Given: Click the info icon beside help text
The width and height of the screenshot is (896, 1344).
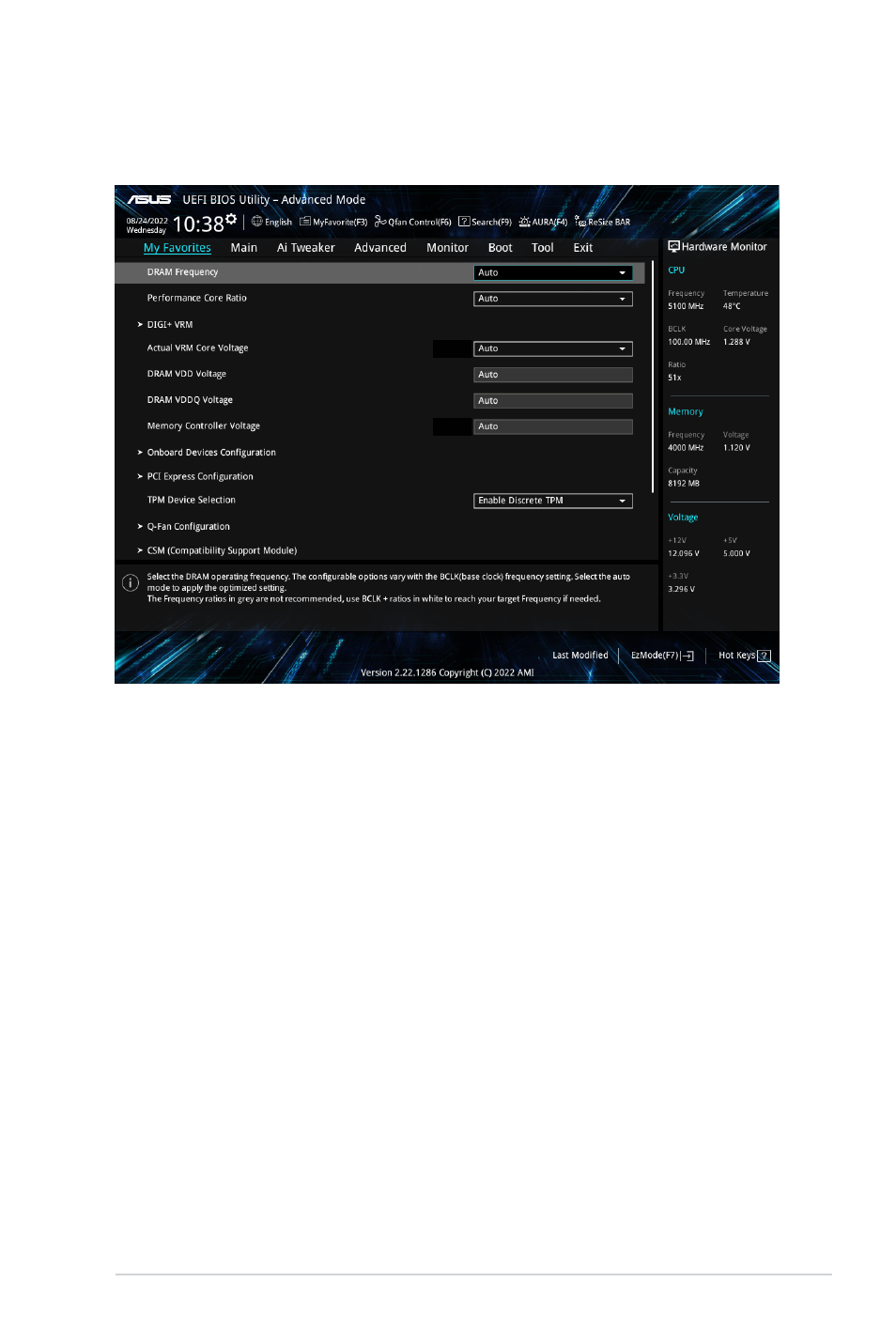Looking at the screenshot, I should 131,583.
